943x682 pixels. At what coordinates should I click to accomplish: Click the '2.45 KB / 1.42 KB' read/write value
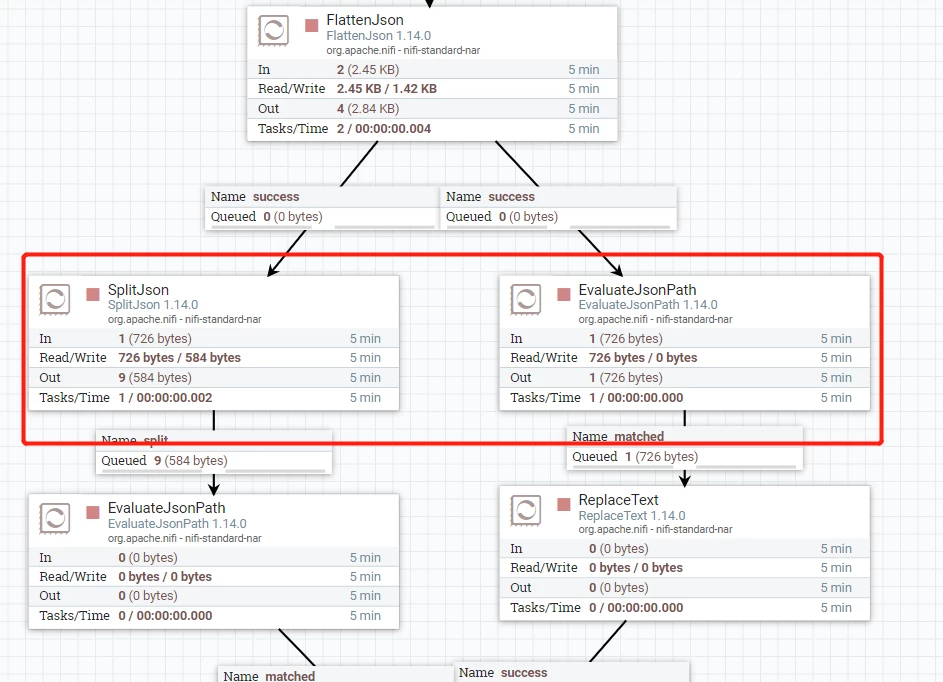point(387,88)
